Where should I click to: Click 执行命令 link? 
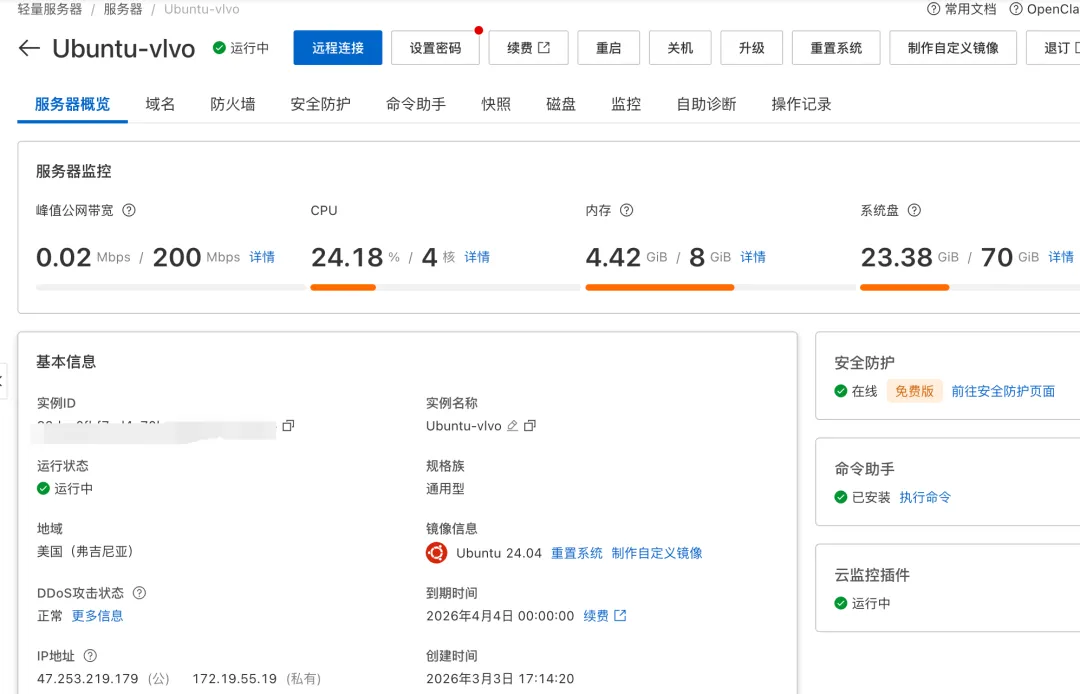pos(925,497)
